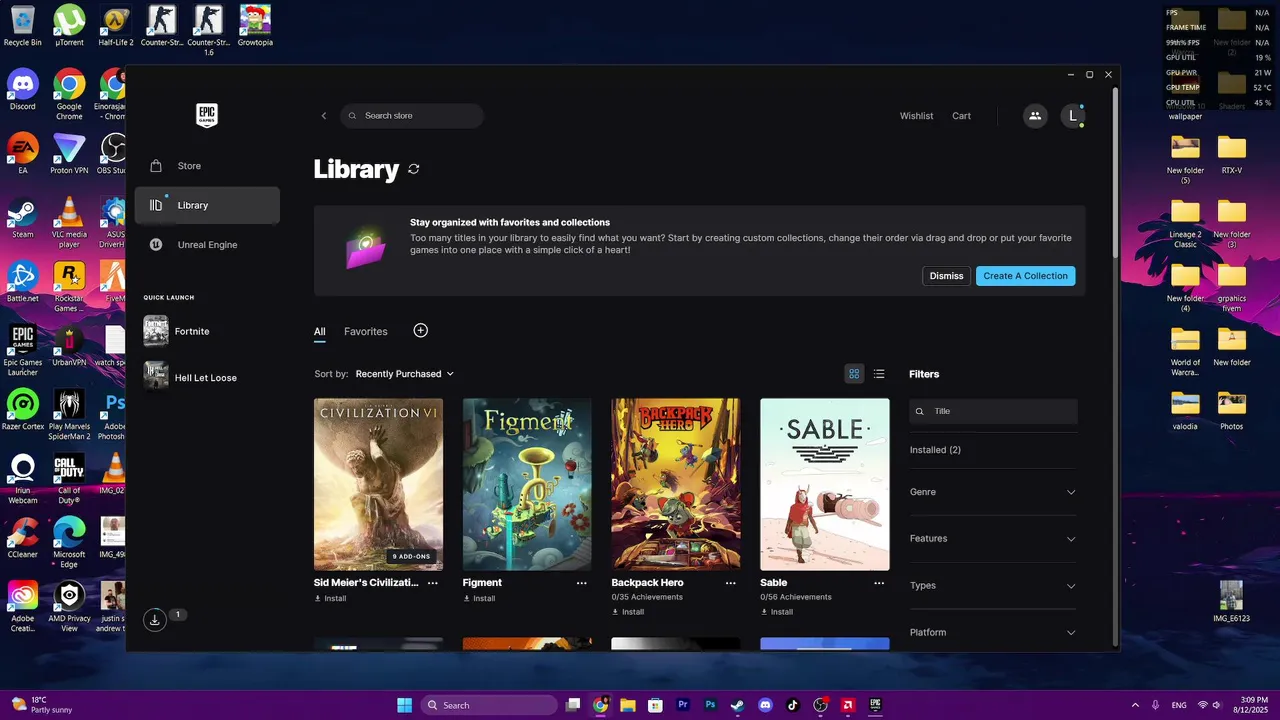Select the IMG_E6123 desktop file
Screen dimensions: 1280x720
[x=1232, y=601]
